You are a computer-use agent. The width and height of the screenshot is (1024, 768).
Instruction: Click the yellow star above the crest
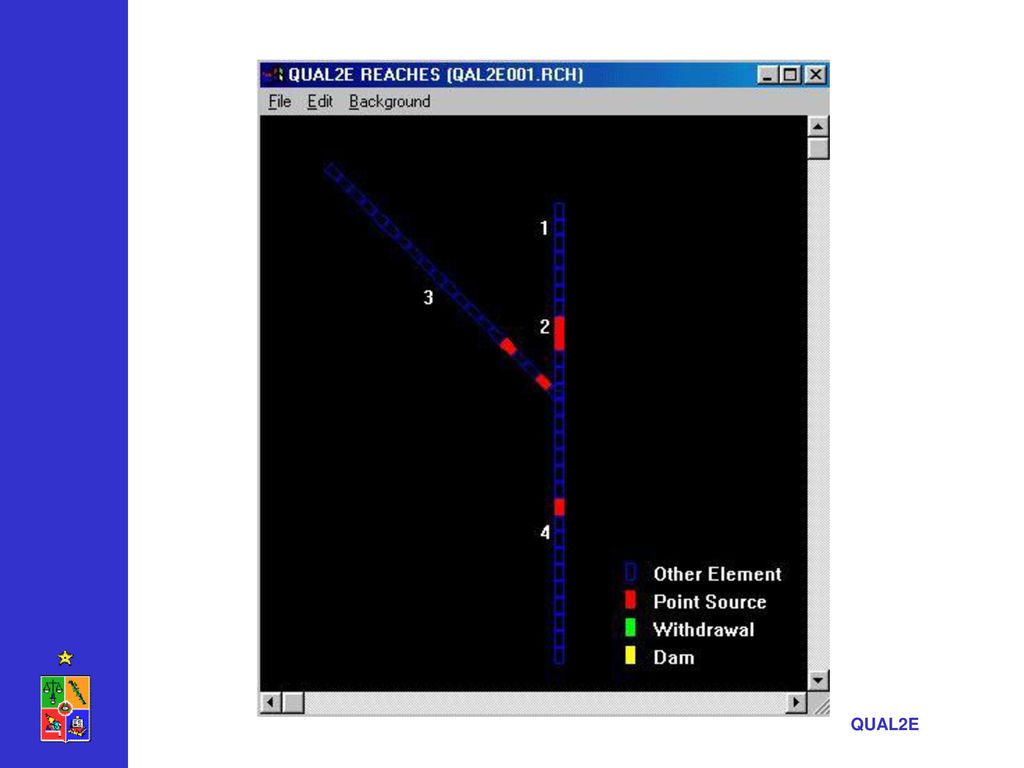[x=65, y=658]
